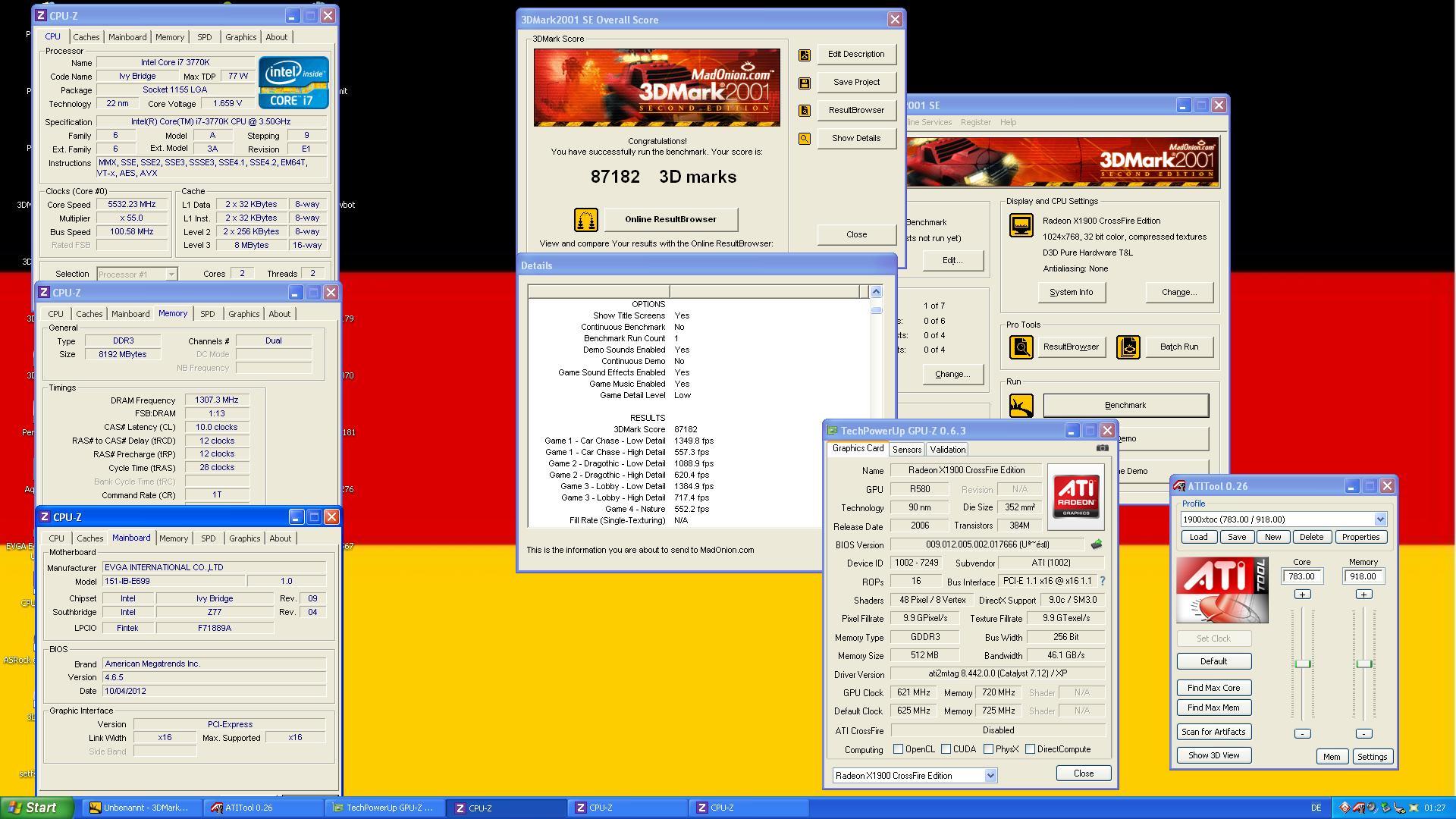The width and height of the screenshot is (1456, 819).
Task: Click the ResultBrowser icon in score window
Action: click(x=805, y=111)
